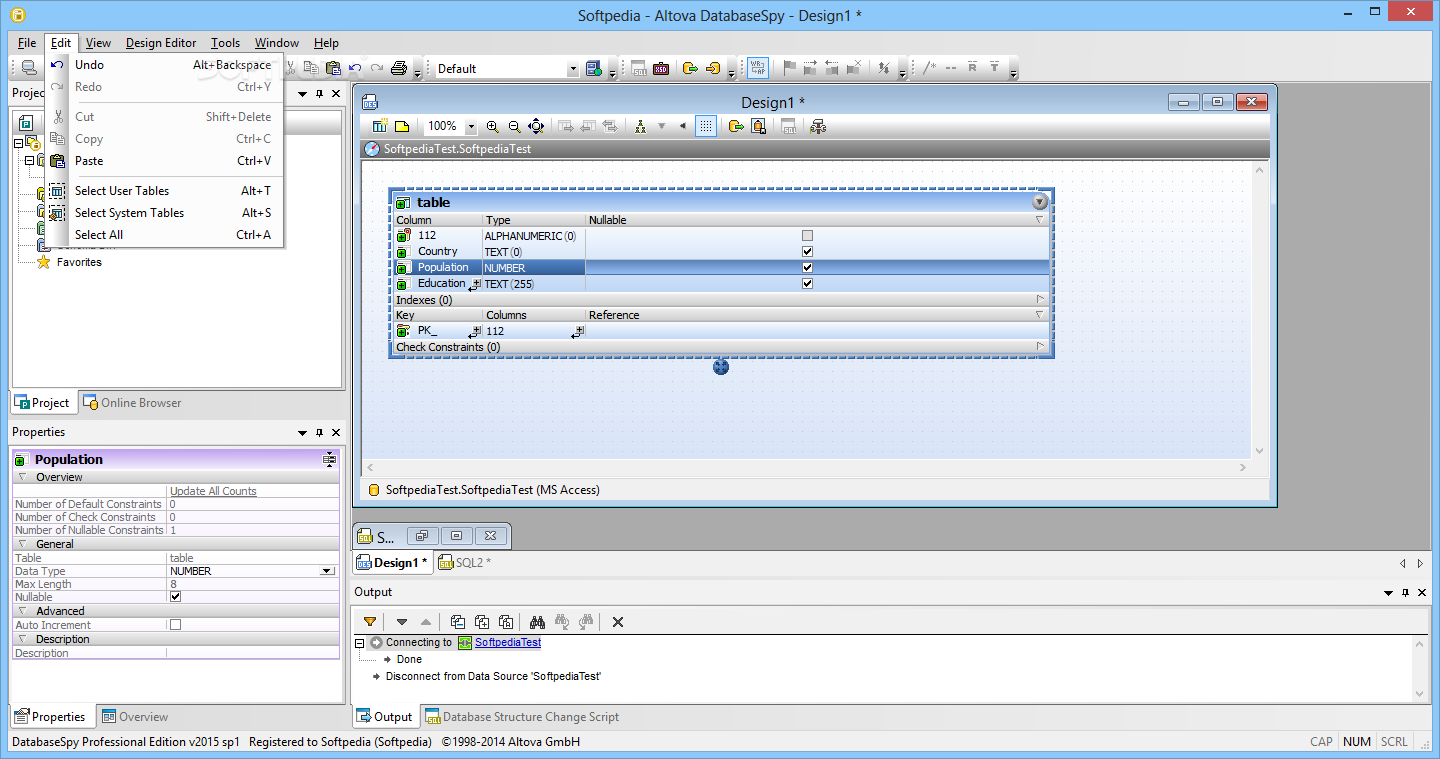Click the export yellow arrow icon in Design1
Viewport: 1440px width, 759px height.
[736, 126]
